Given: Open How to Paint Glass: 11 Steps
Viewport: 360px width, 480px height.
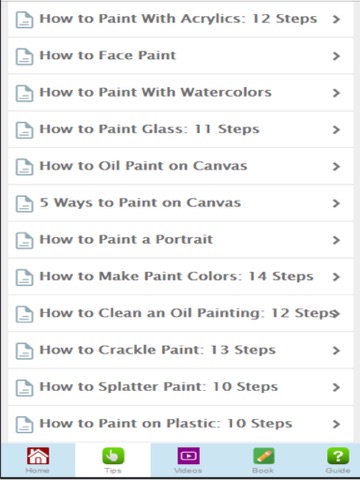Looking at the screenshot, I should (x=180, y=130).
